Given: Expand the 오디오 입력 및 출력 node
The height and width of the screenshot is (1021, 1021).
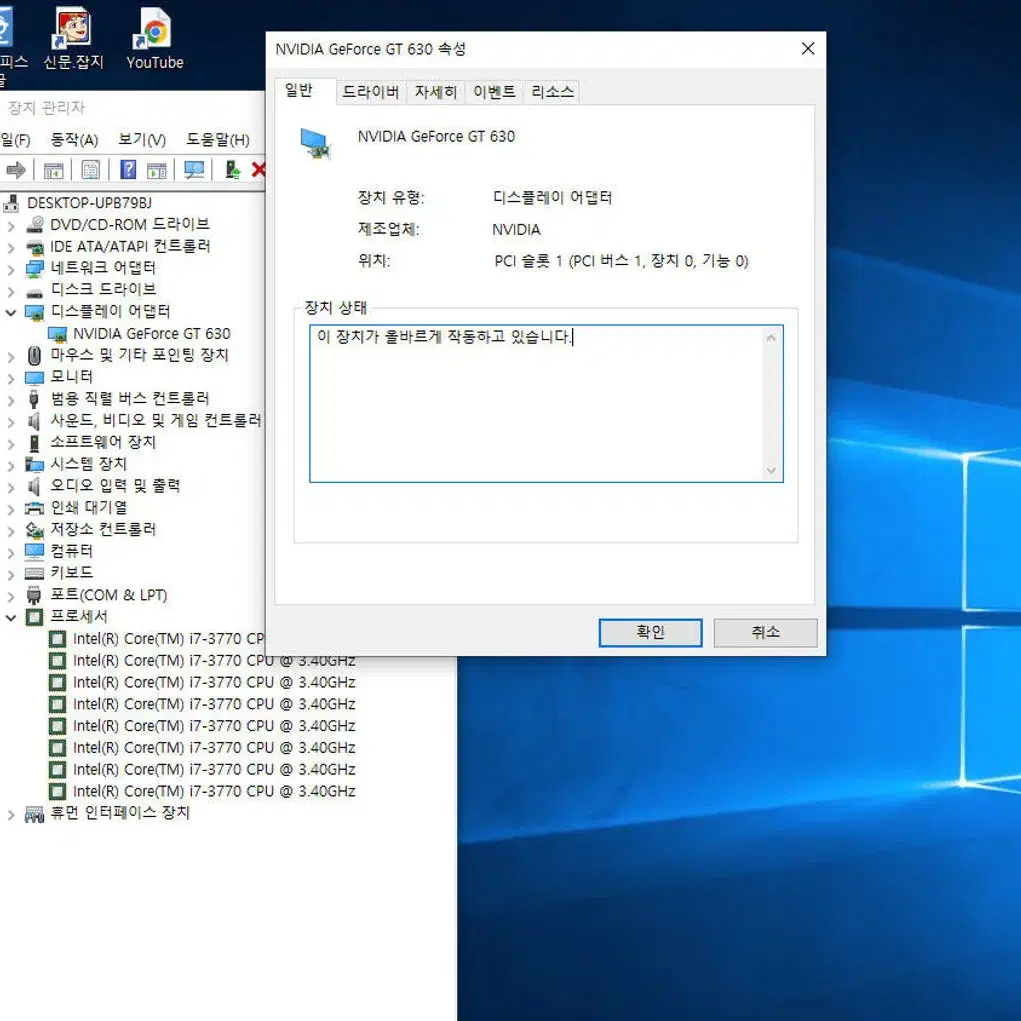Looking at the screenshot, I should coord(10,487).
